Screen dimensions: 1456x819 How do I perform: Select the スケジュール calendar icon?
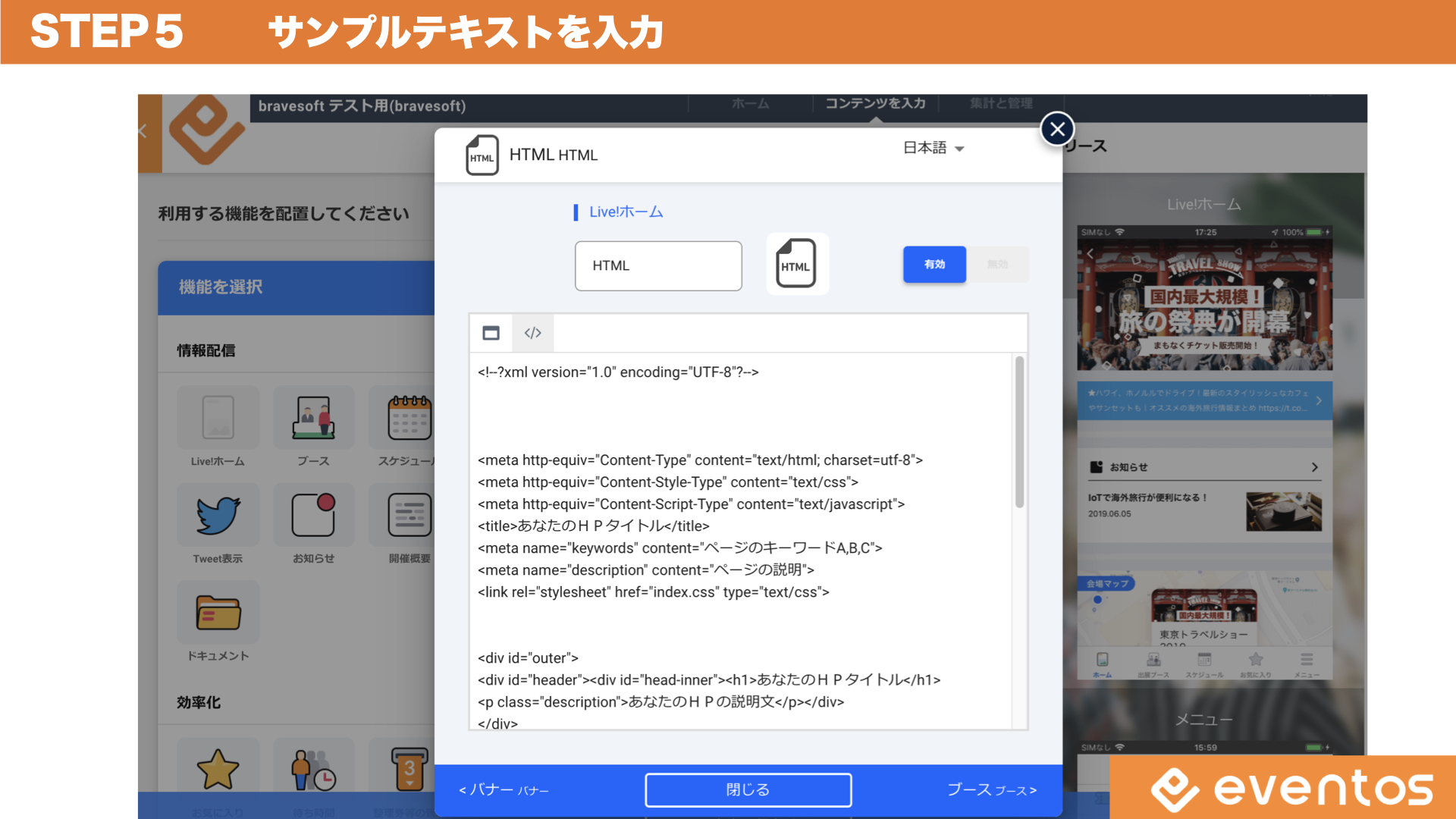tap(409, 417)
